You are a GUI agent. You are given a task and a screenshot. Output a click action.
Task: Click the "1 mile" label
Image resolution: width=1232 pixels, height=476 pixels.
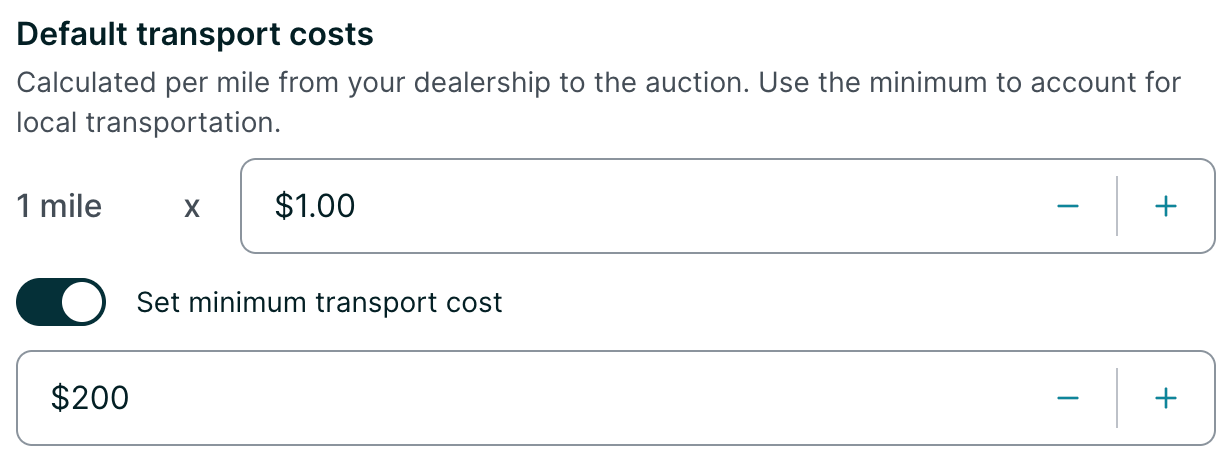(59, 207)
